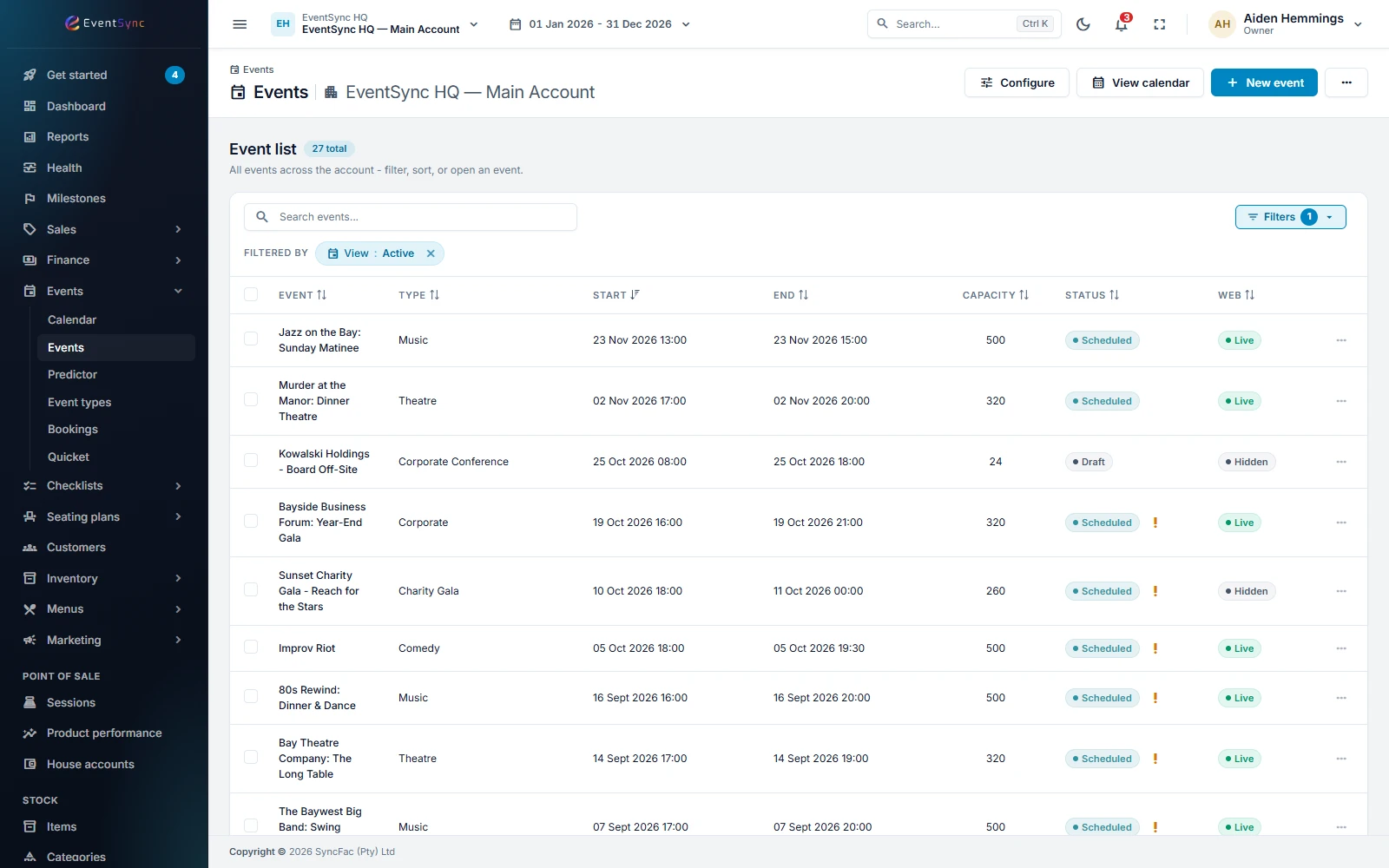Click the New event button
The width and height of the screenshot is (1389, 868).
(1264, 82)
